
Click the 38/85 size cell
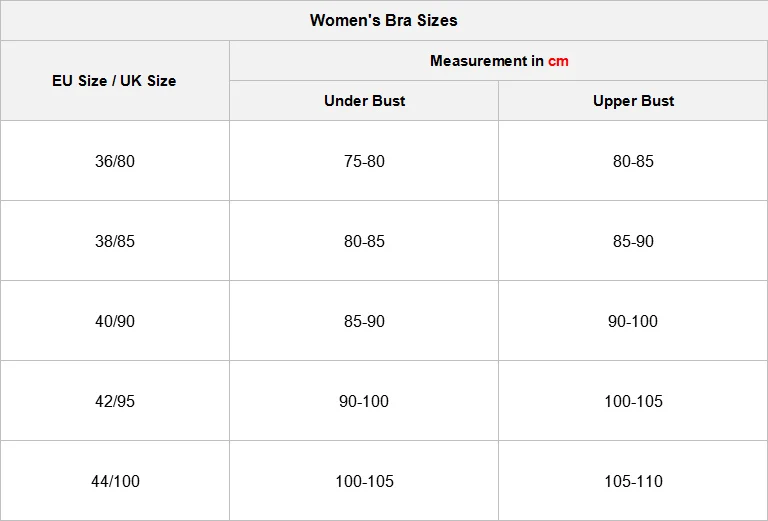(115, 241)
